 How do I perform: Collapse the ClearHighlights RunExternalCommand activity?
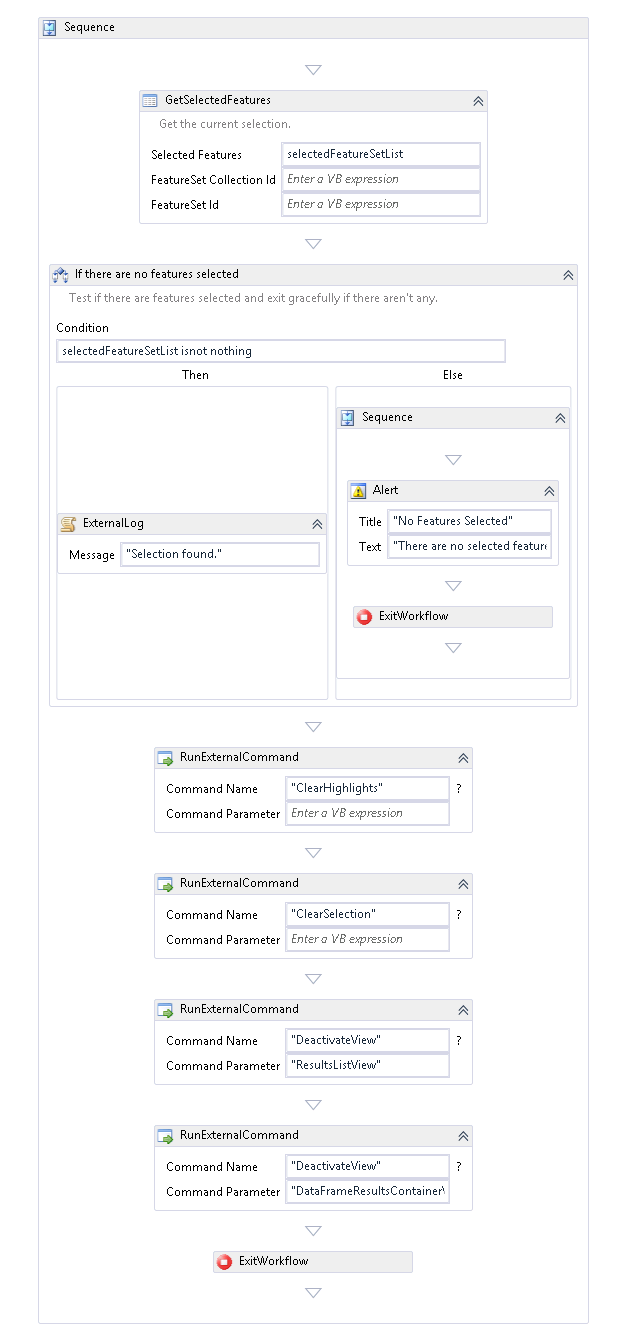463,759
